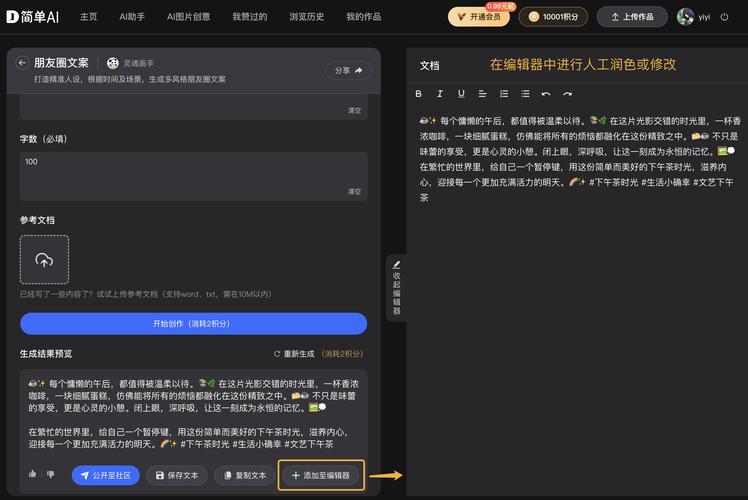
Task: Click the back arrow beside 朋友圈文案
Action: point(22,62)
